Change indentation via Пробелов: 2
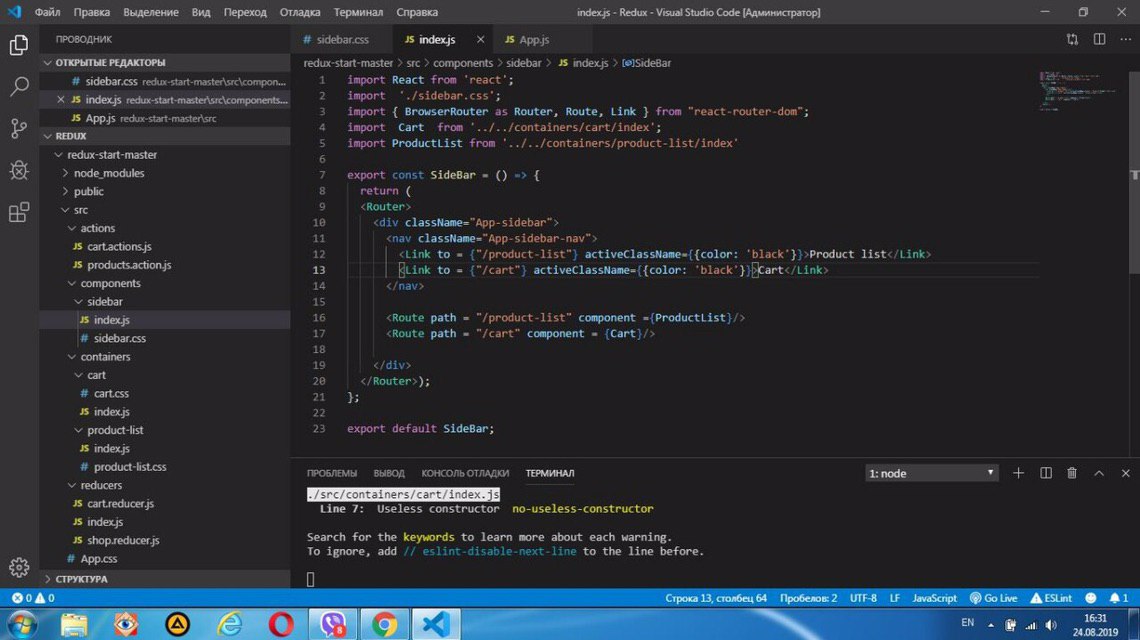The width and height of the screenshot is (1140, 640). pos(808,598)
